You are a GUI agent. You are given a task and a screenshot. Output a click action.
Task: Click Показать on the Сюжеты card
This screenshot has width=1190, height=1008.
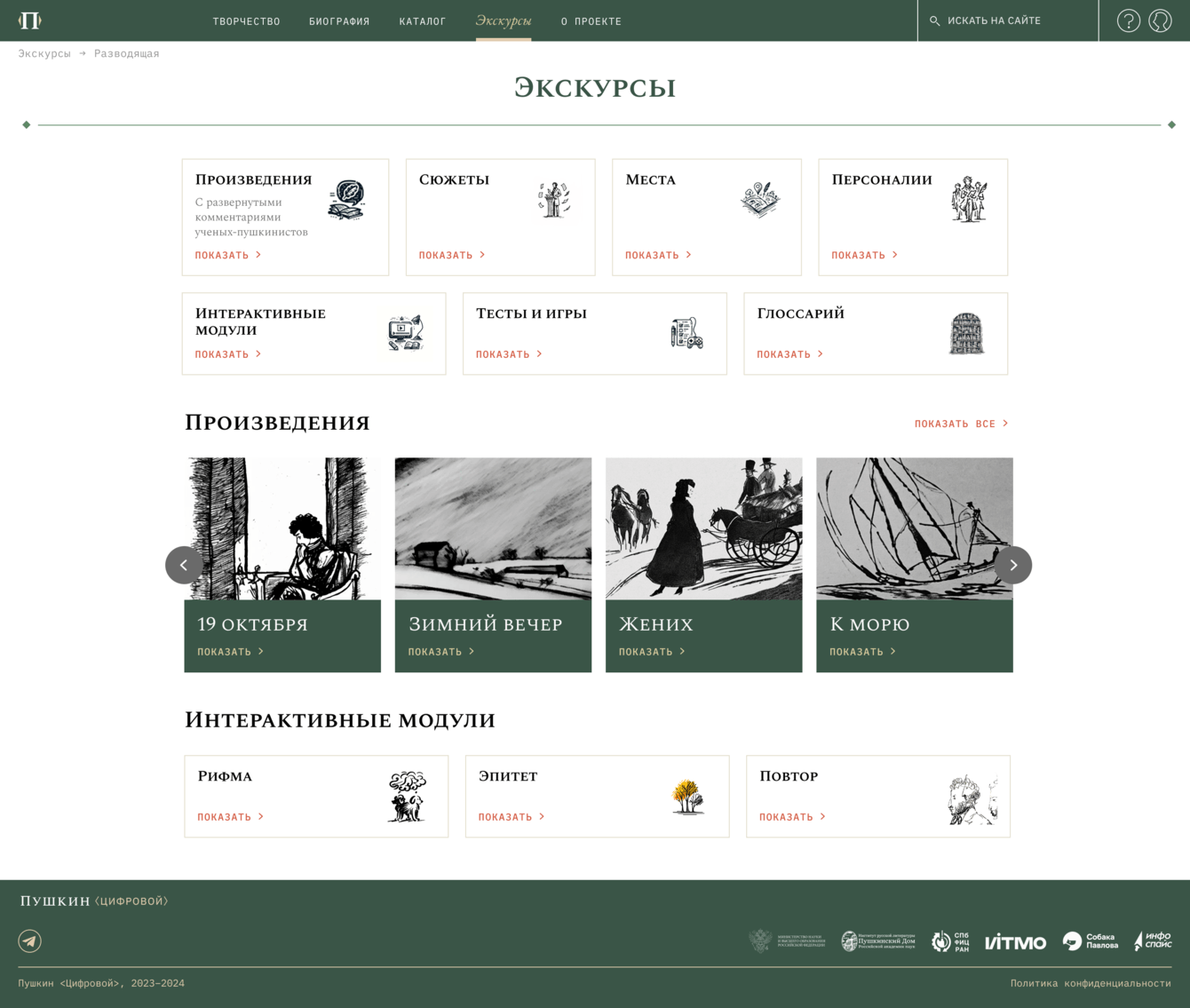point(452,255)
